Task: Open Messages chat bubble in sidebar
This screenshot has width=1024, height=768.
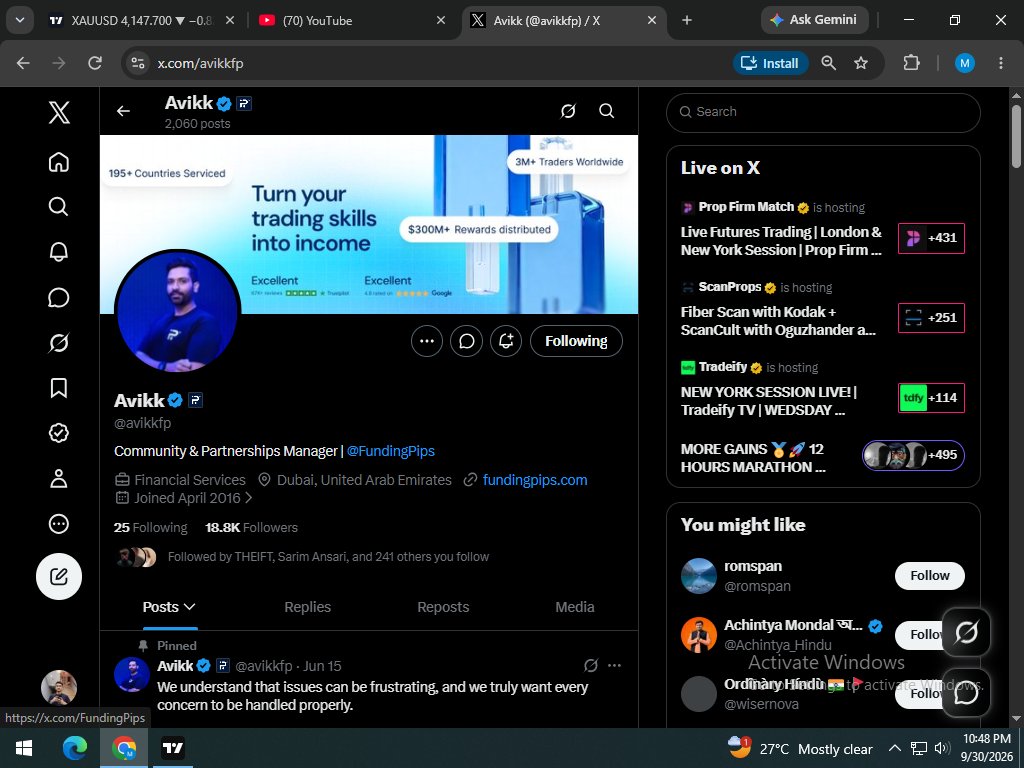Action: click(59, 297)
